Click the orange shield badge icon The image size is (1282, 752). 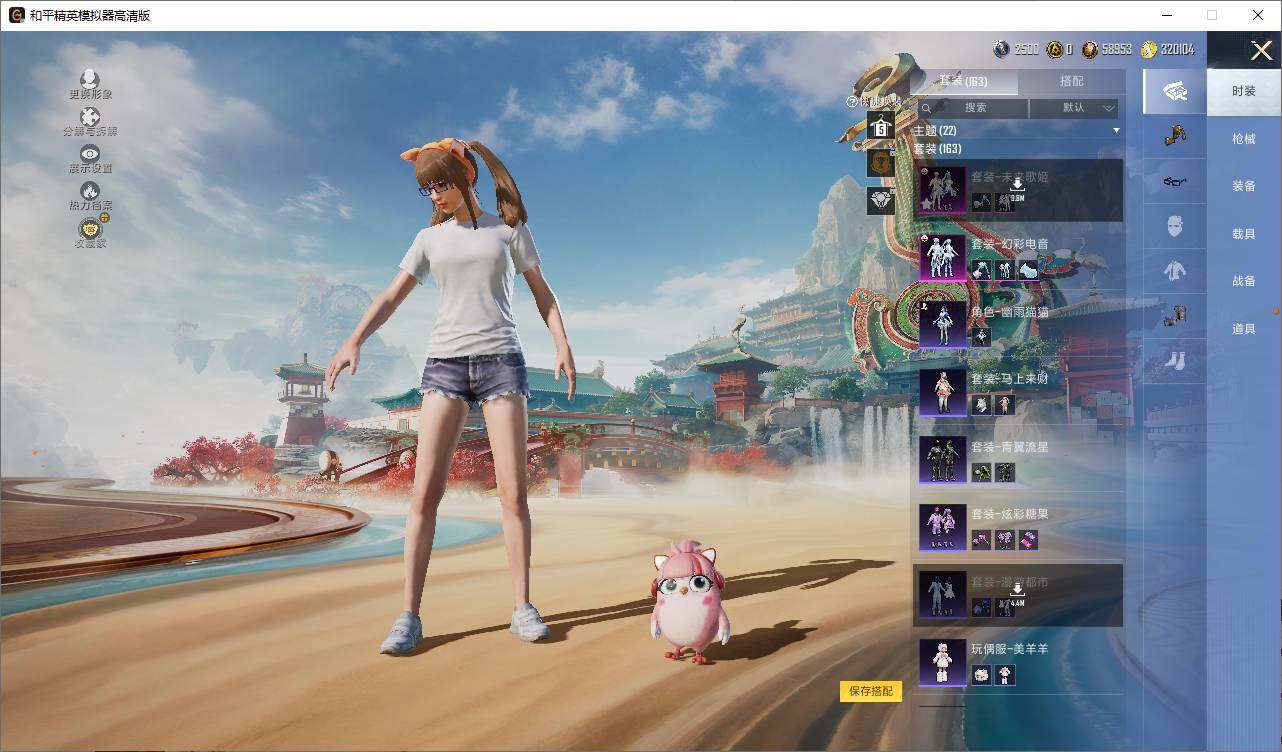pos(881,163)
